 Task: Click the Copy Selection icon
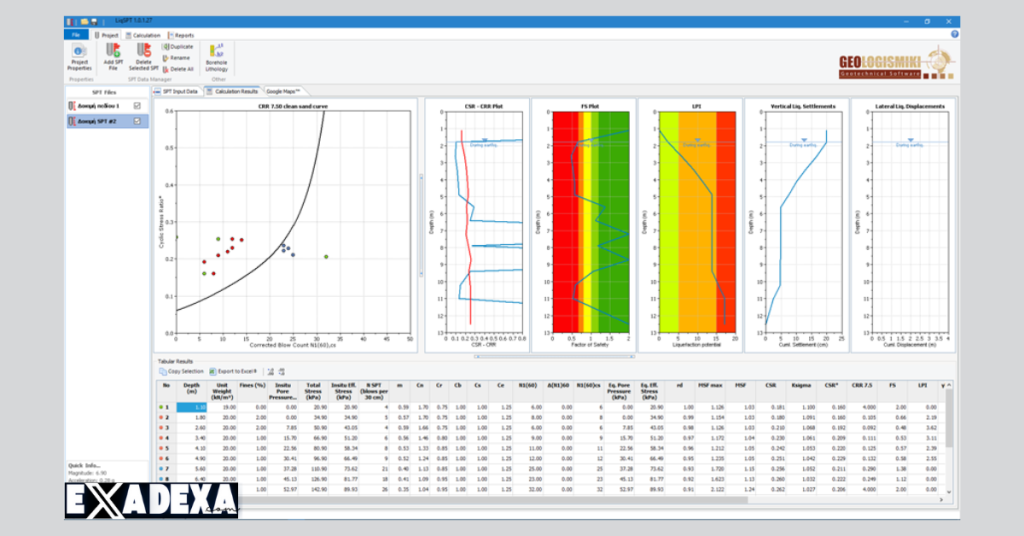click(181, 370)
